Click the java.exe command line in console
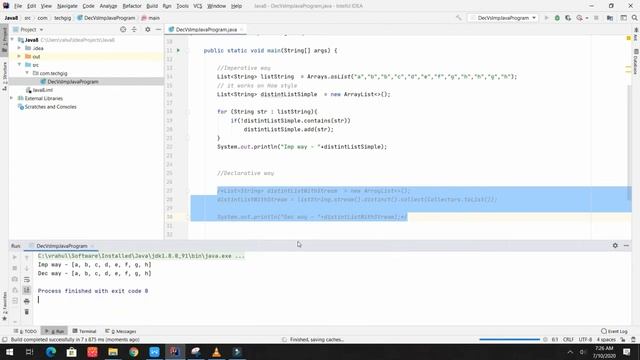The image size is (640, 360). [x=141, y=256]
